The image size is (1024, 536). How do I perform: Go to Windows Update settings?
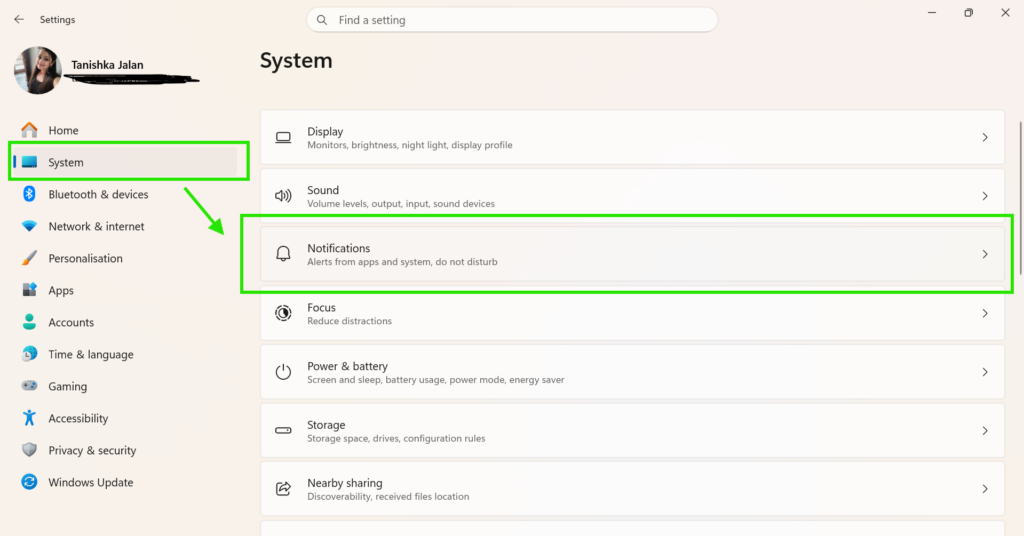click(124, 482)
